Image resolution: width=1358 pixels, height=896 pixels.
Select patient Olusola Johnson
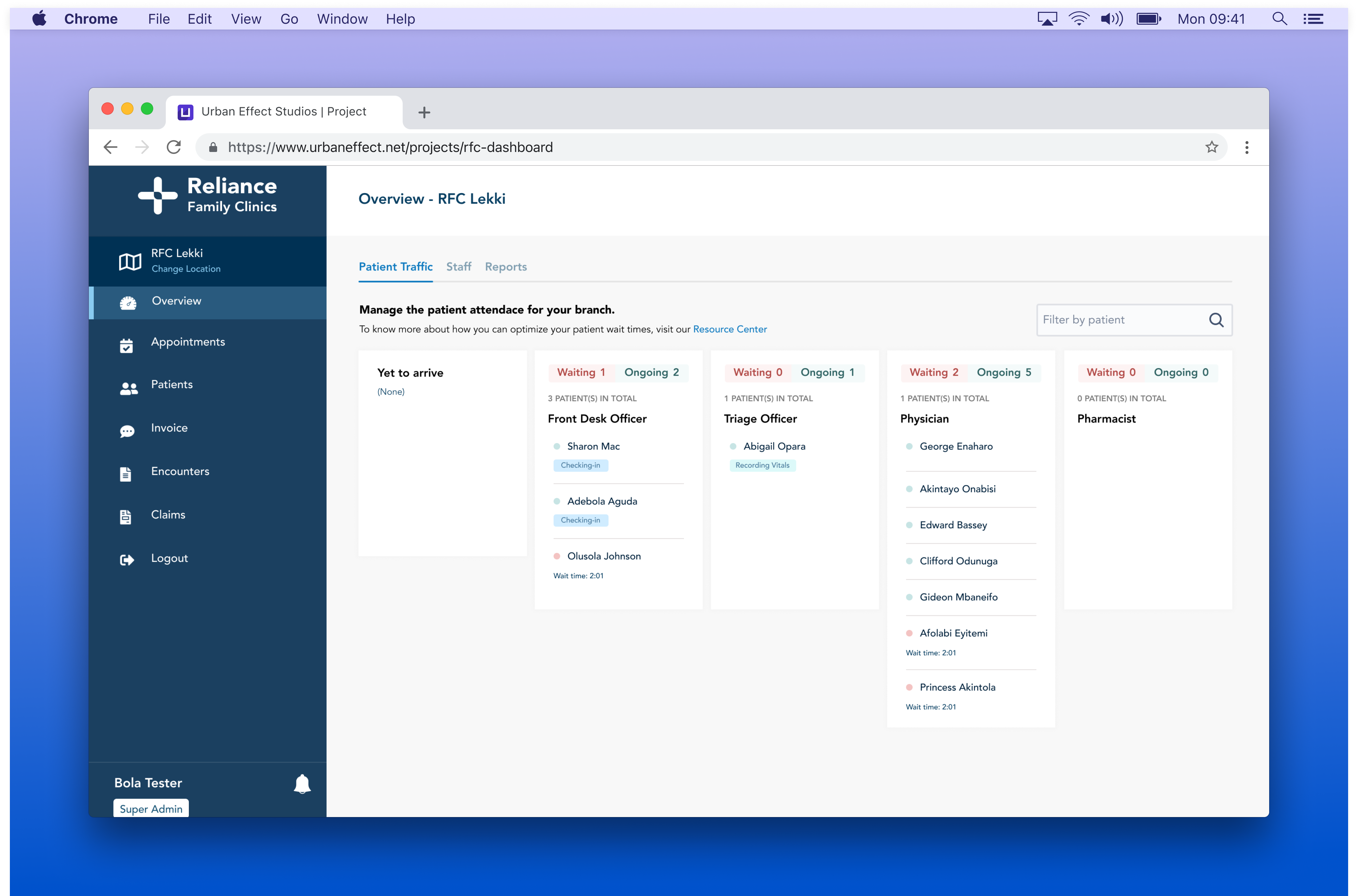click(x=604, y=556)
